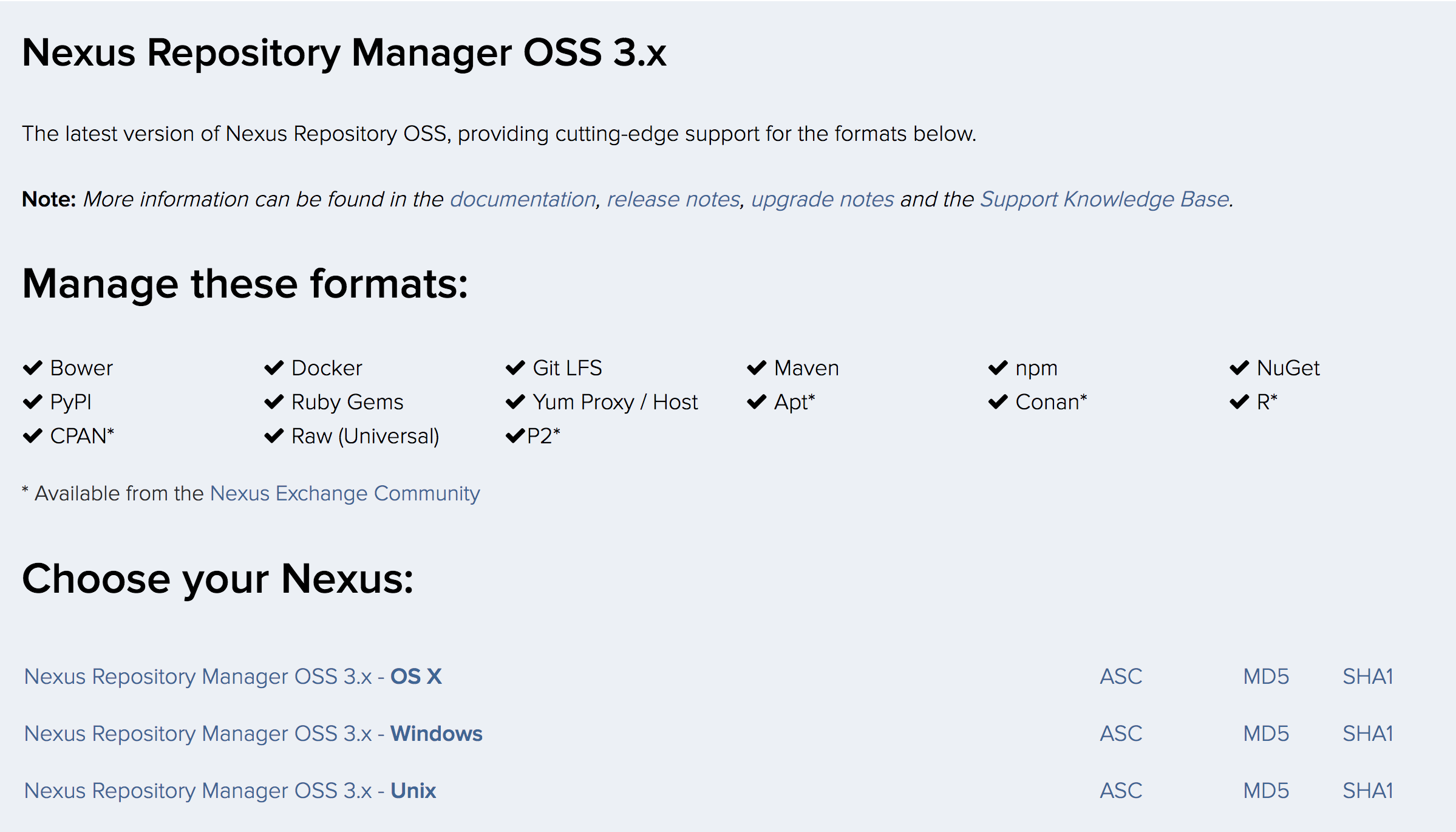Download Nexus Repository Manager OSS for Windows
Viewport: 1456px width, 832px height.
tap(253, 734)
